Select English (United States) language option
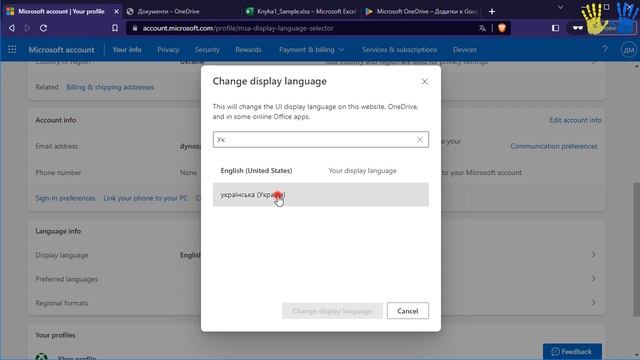Image resolution: width=640 pixels, height=360 pixels. pos(321,171)
